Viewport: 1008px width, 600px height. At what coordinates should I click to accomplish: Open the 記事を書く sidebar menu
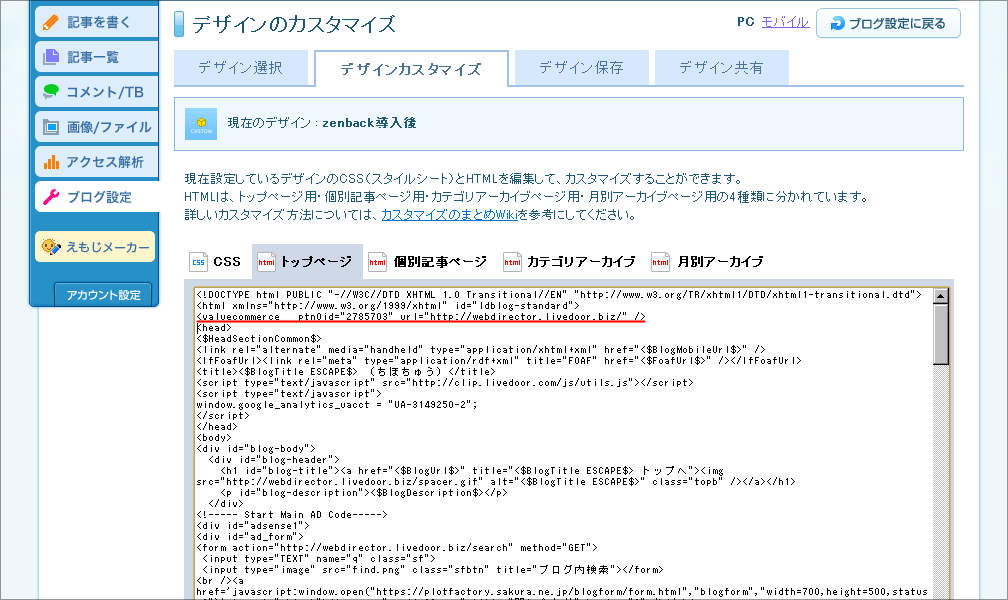96,23
